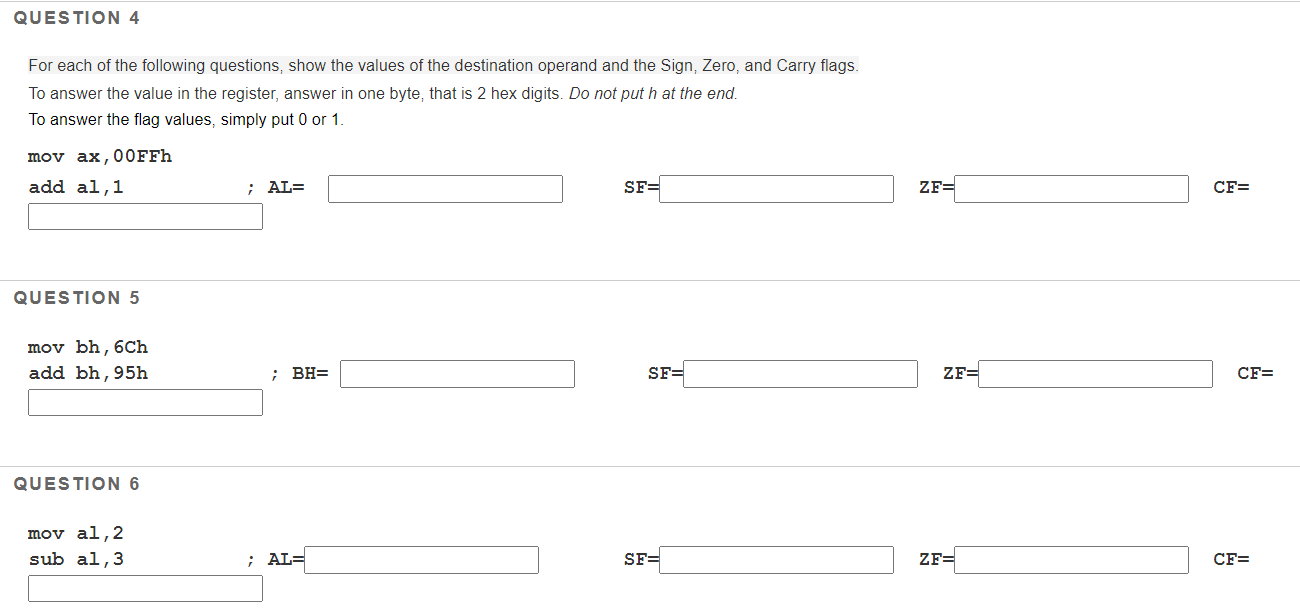Select the extra answer box under add al,1

[x=145, y=216]
